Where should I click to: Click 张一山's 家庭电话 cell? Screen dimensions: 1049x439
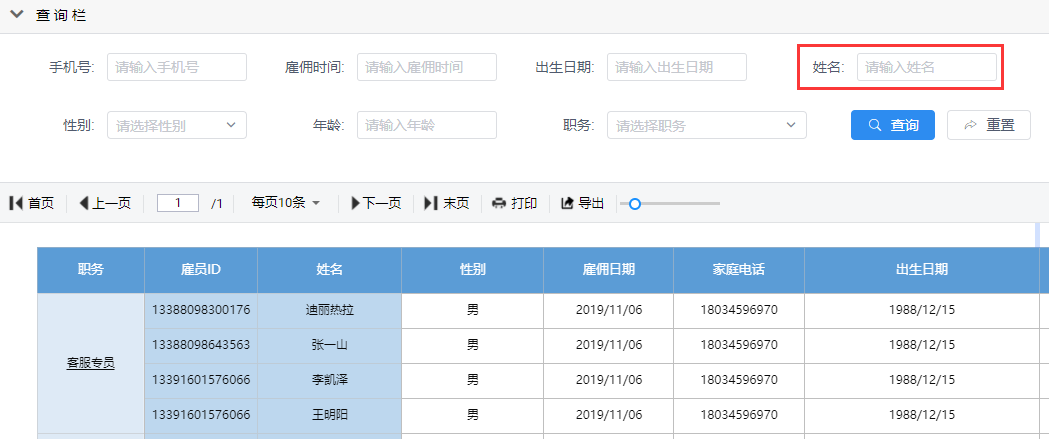[x=739, y=345]
